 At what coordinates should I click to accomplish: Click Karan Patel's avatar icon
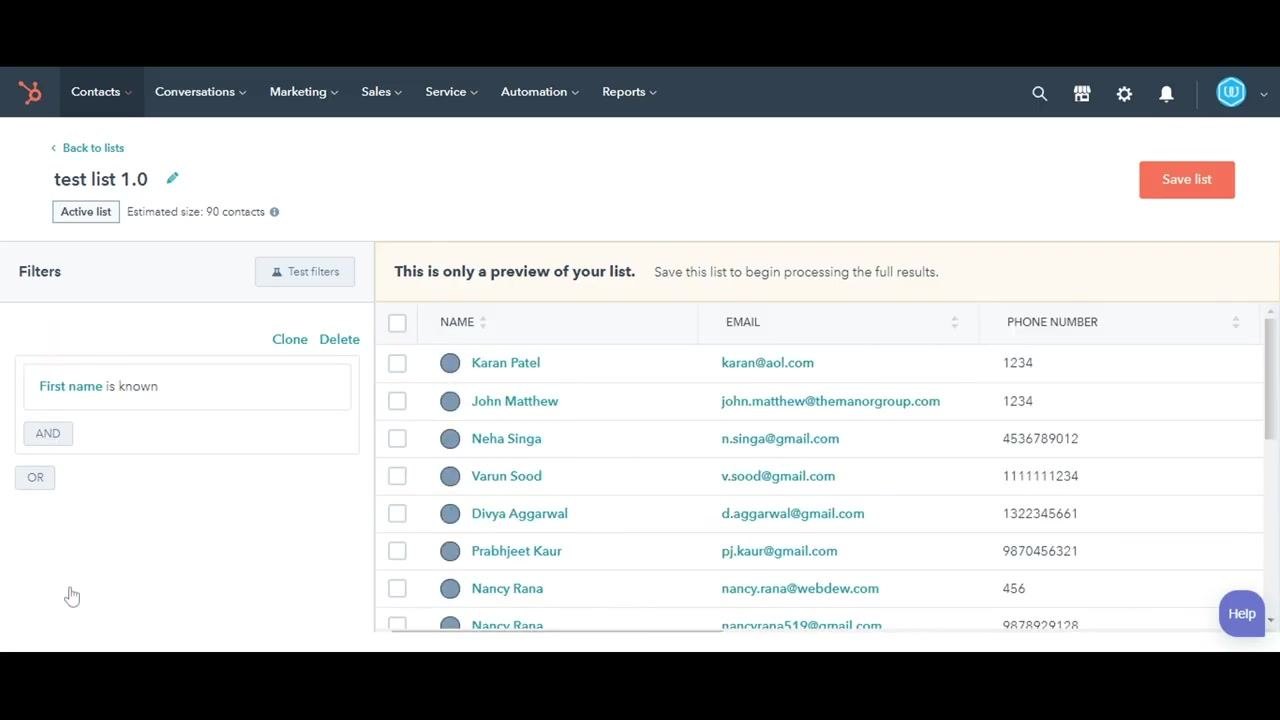pyautogui.click(x=450, y=363)
